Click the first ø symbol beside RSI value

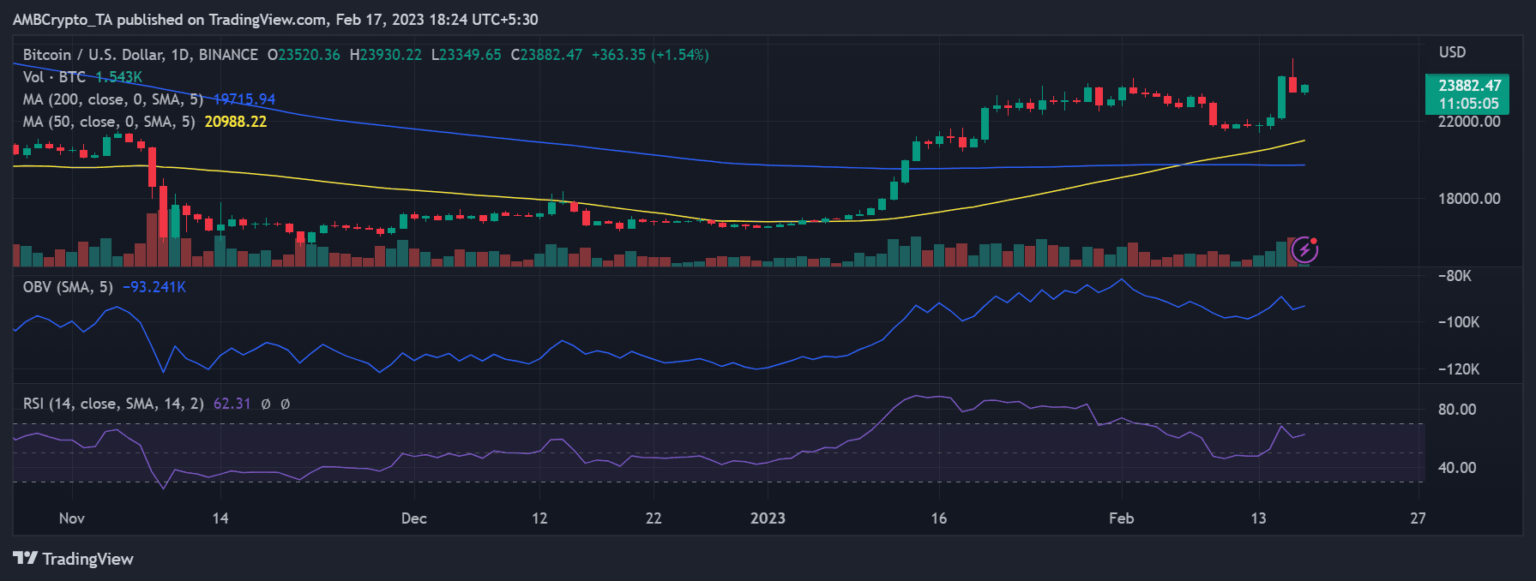267,404
